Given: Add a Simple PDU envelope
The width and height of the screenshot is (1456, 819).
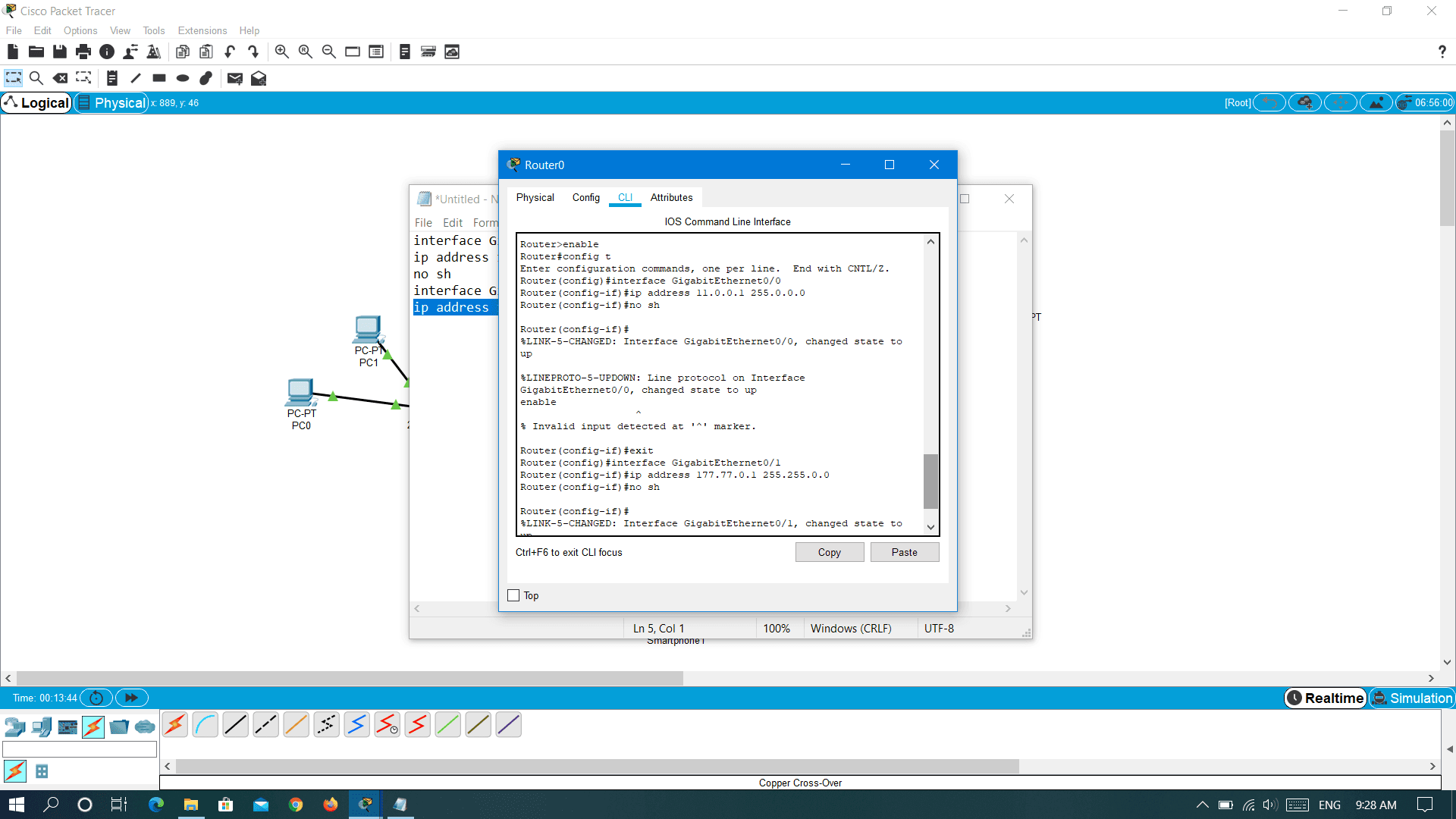Looking at the screenshot, I should (x=235, y=78).
